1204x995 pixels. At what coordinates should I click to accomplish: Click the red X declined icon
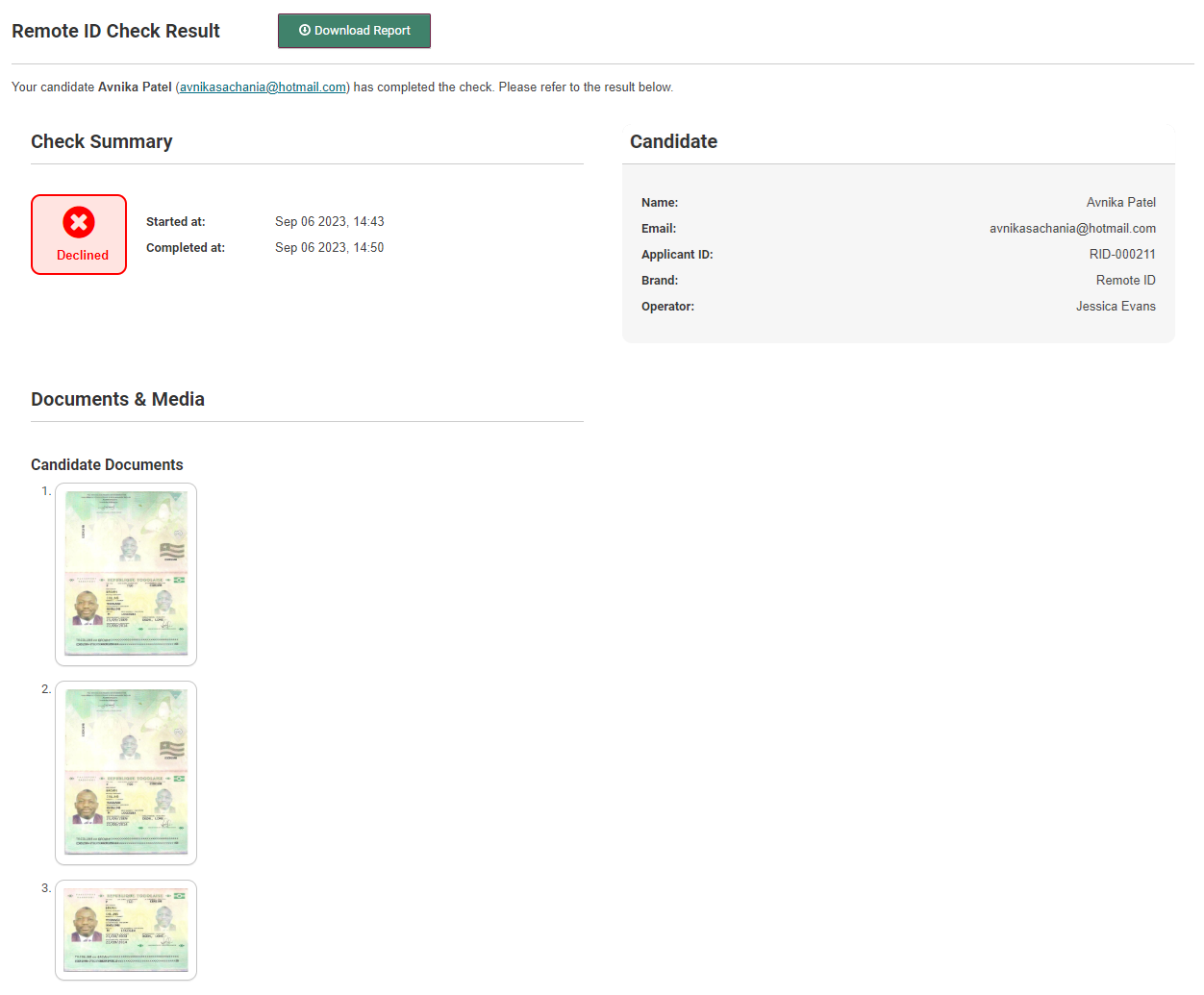coord(79,223)
